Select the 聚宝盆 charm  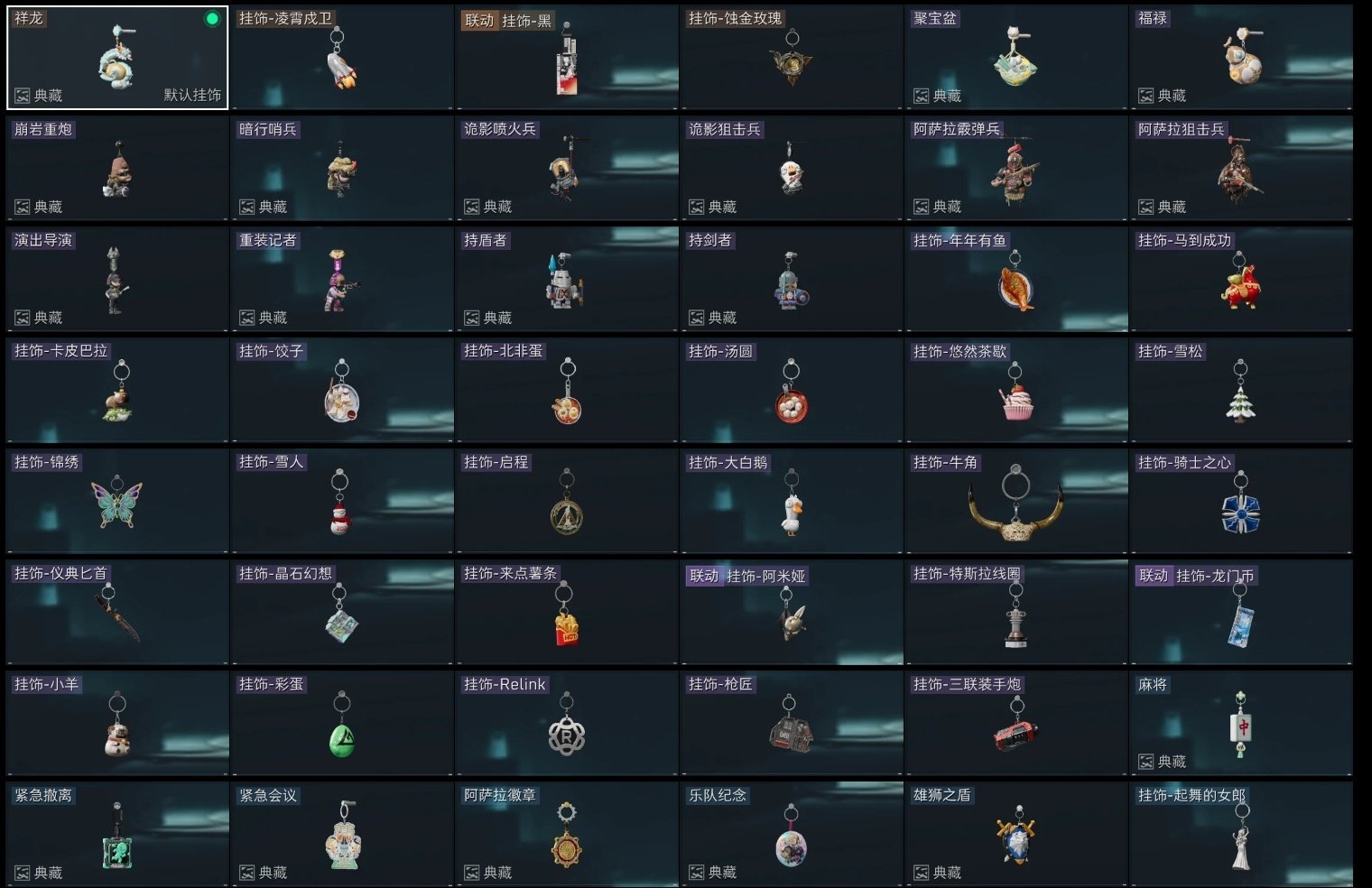pyautogui.click(x=1016, y=57)
